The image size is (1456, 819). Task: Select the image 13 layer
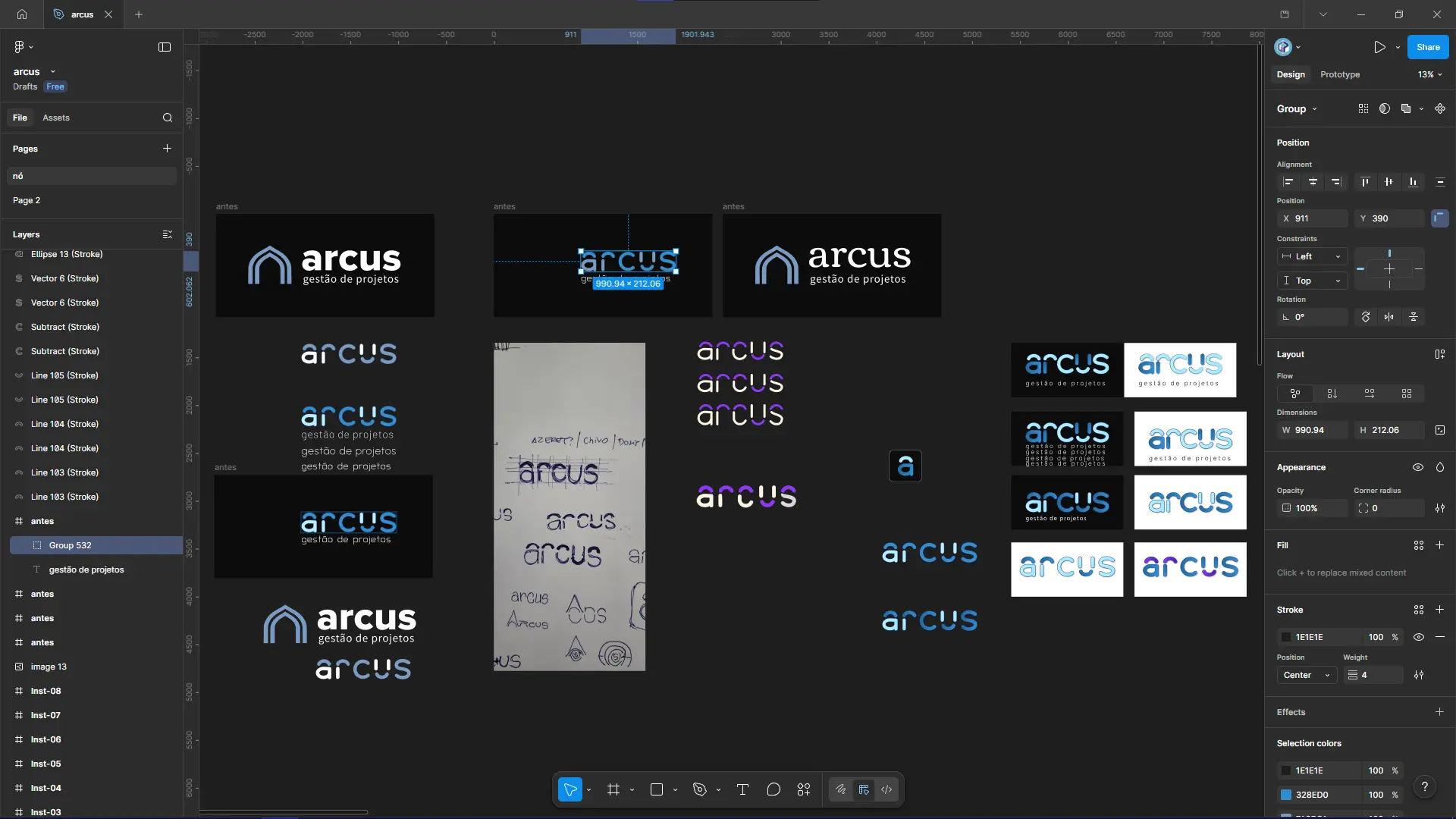49,667
